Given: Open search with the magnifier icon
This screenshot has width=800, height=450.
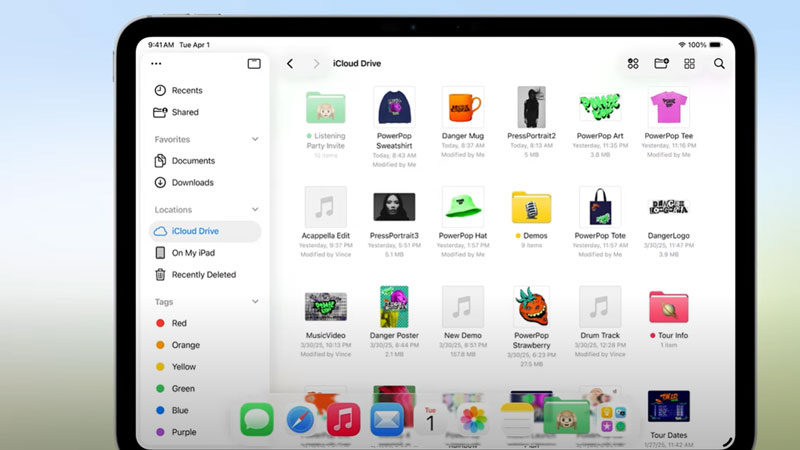Looking at the screenshot, I should 719,63.
